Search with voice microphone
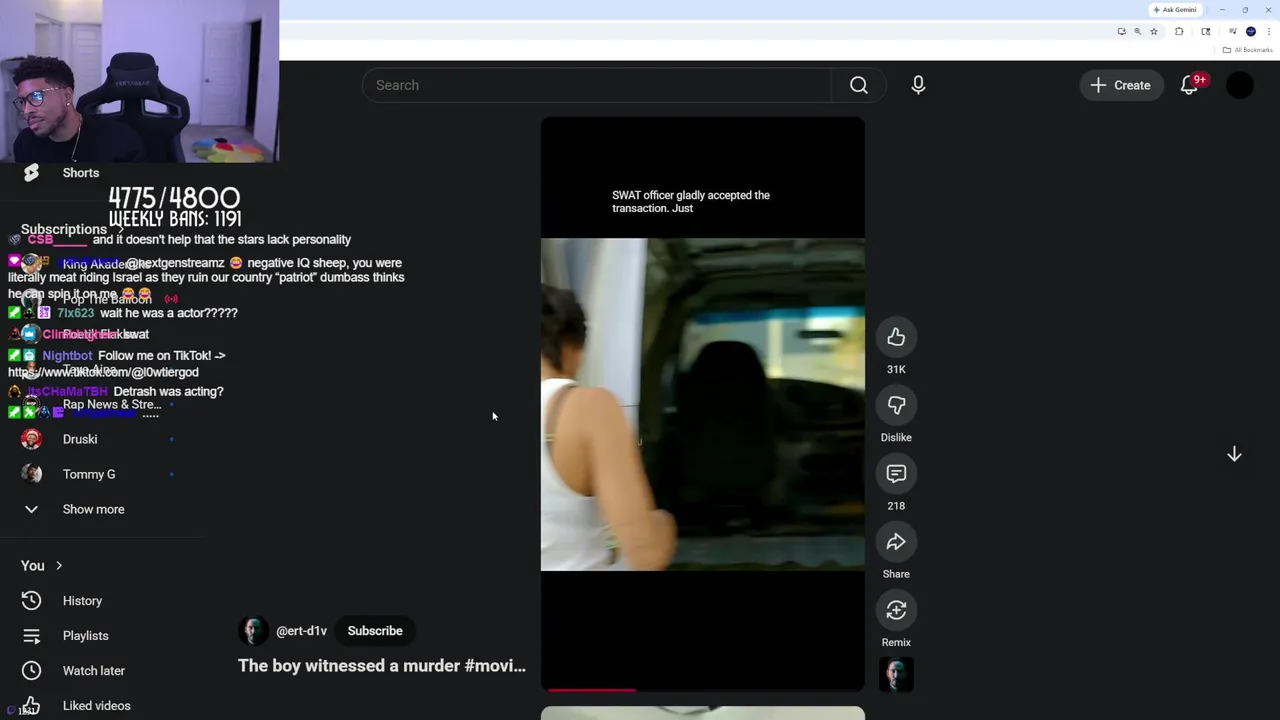1280x720 pixels. (x=918, y=85)
